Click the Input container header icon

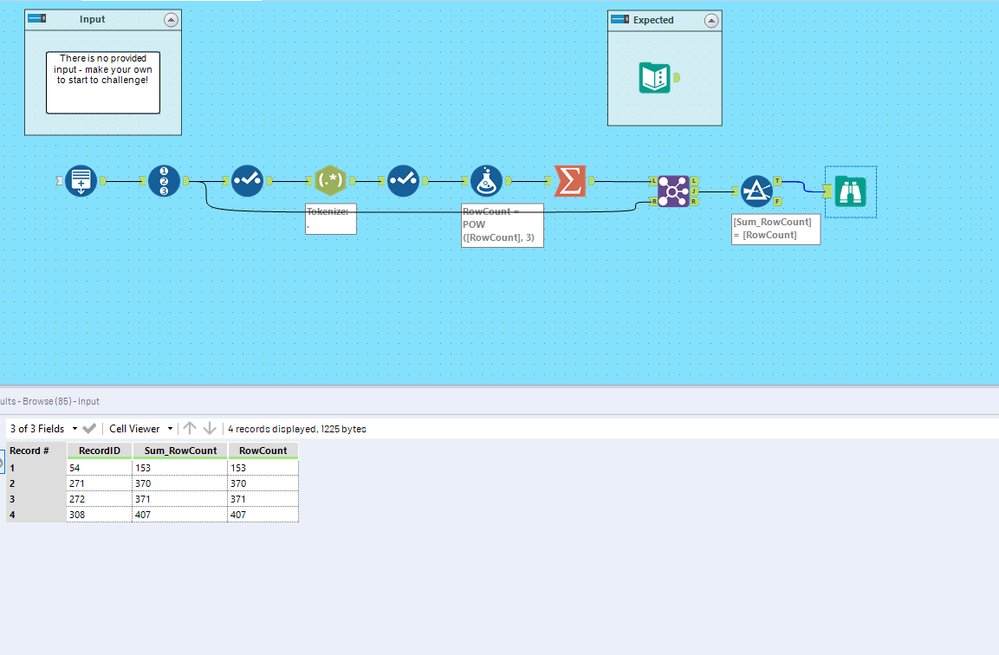click(37, 18)
